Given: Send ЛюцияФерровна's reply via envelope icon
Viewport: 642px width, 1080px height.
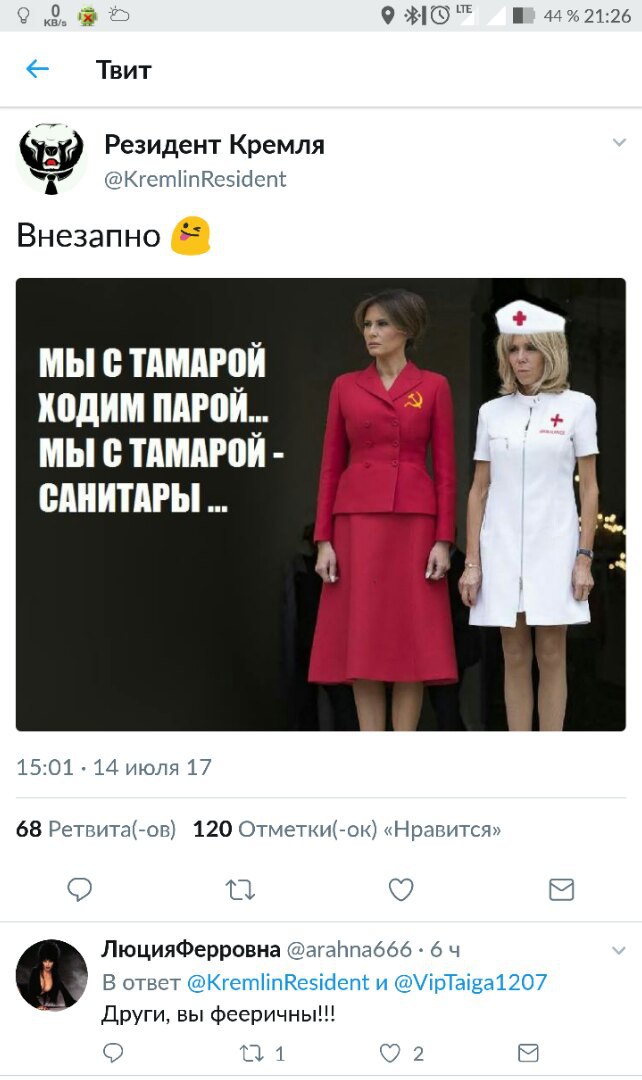Looking at the screenshot, I should (528, 1052).
